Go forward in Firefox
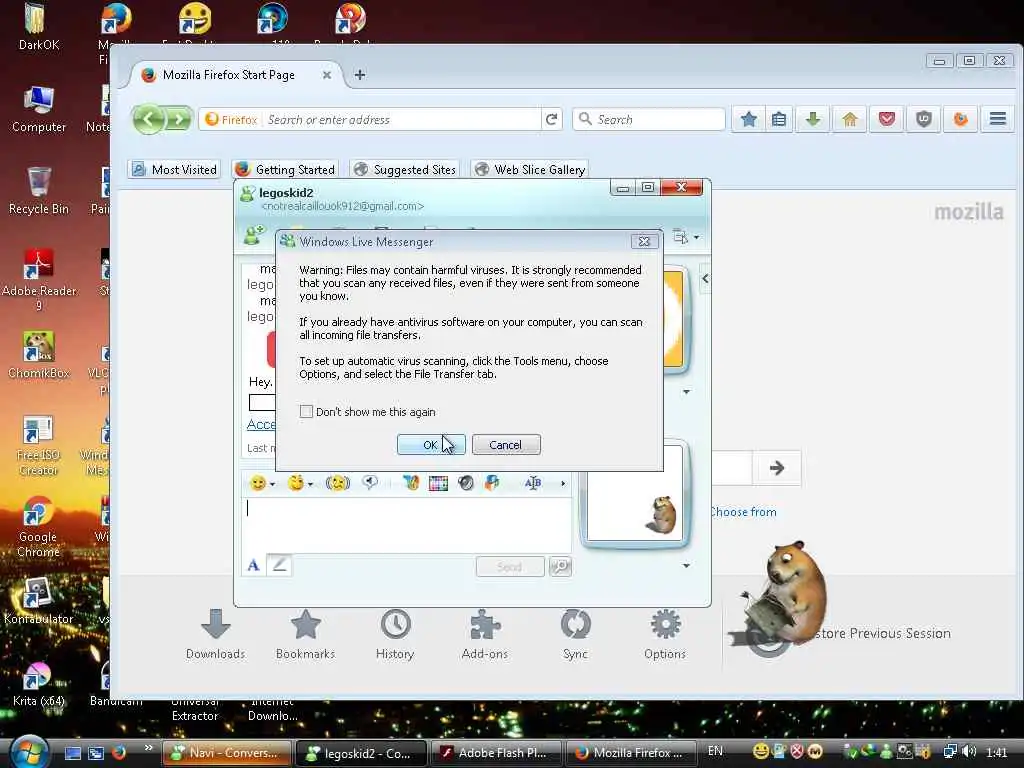The height and width of the screenshot is (768, 1024). (x=178, y=120)
